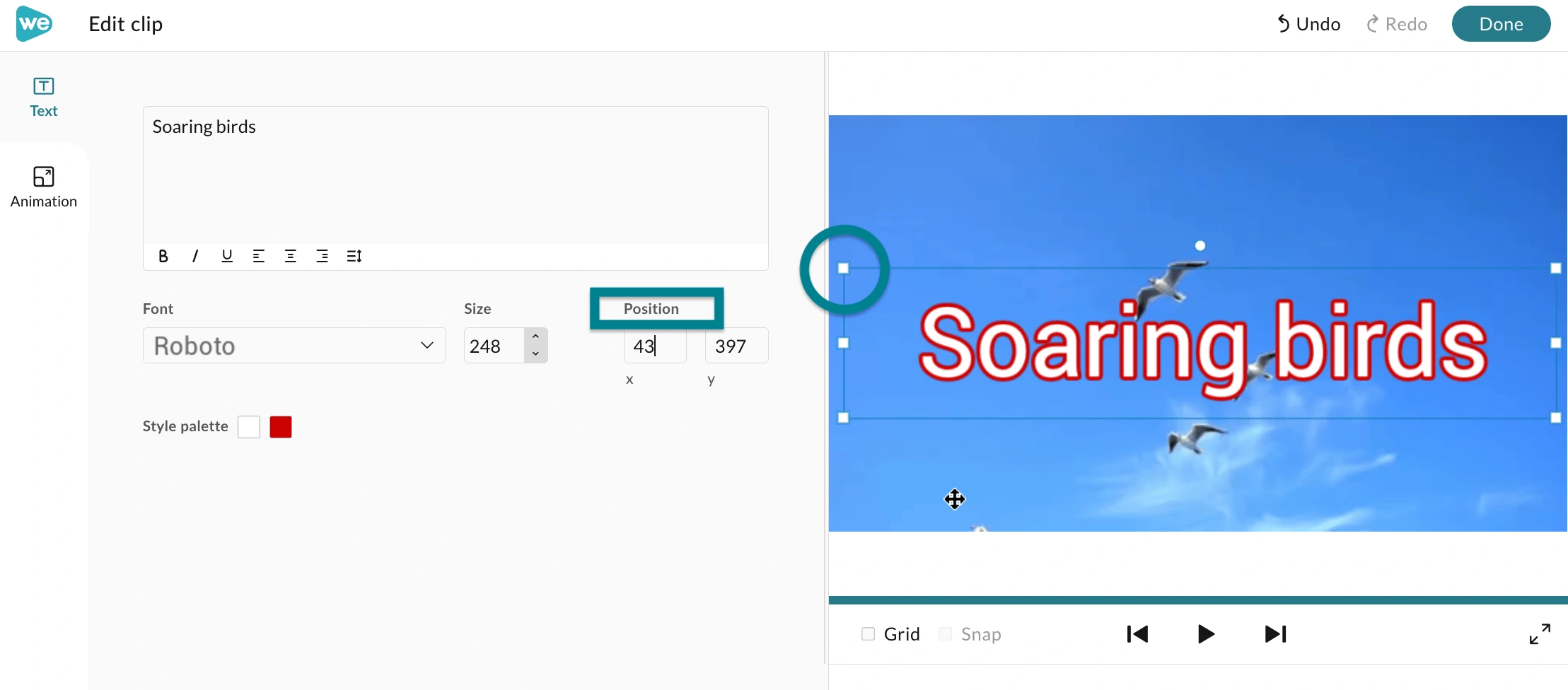This screenshot has width=1568, height=690.
Task: Switch to the Animation tab
Action: 44,187
